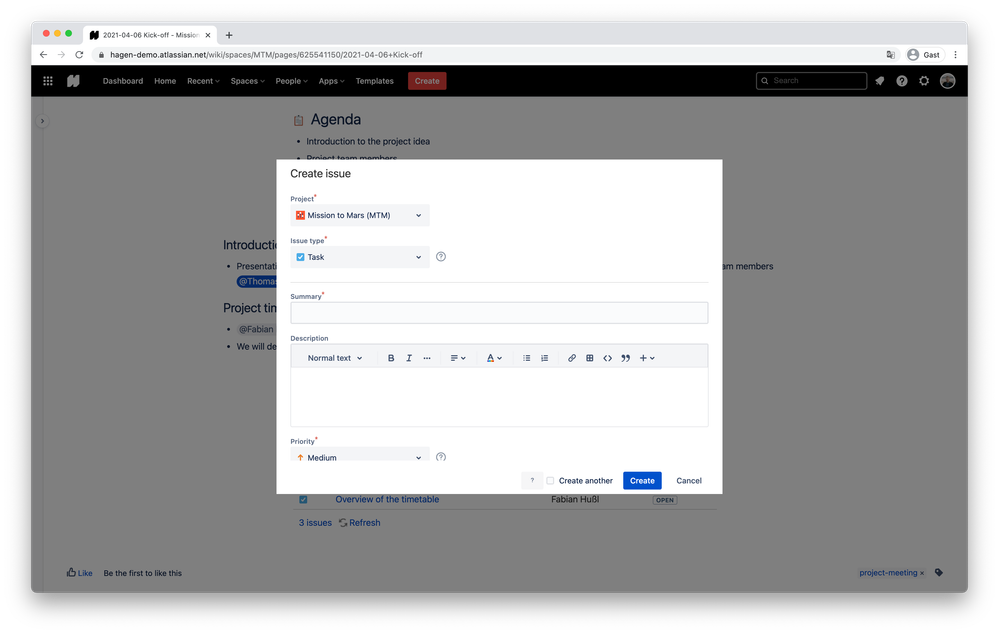Open the settings gear in navbar
This screenshot has width=999, height=634.
pyautogui.click(x=924, y=81)
